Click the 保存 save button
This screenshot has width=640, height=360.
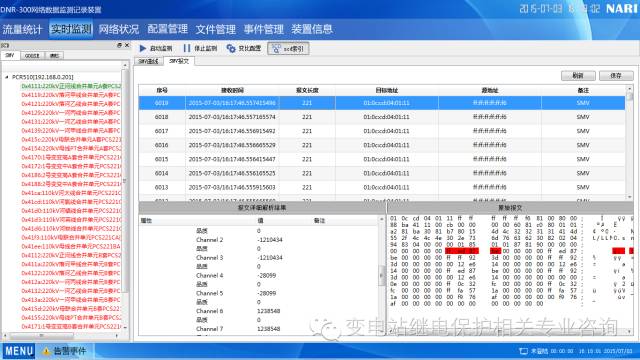click(x=616, y=76)
